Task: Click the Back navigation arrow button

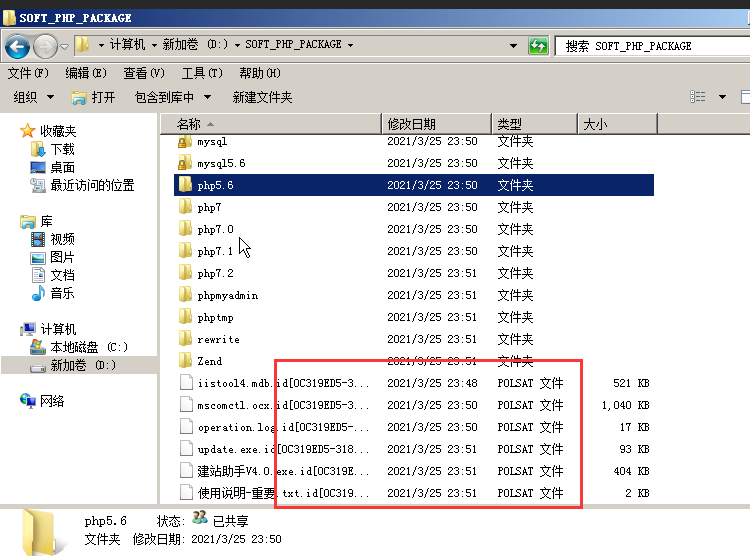Action: [x=17, y=45]
